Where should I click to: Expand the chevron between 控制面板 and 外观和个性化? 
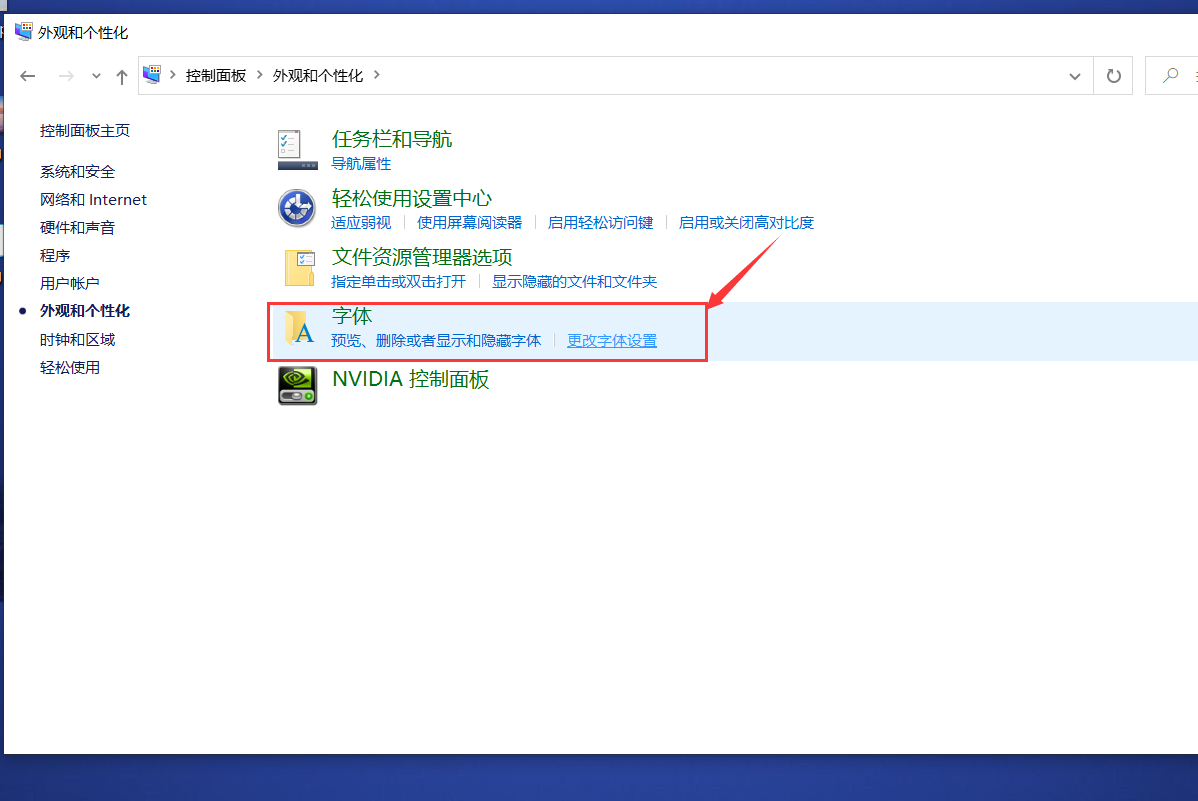(x=260, y=75)
